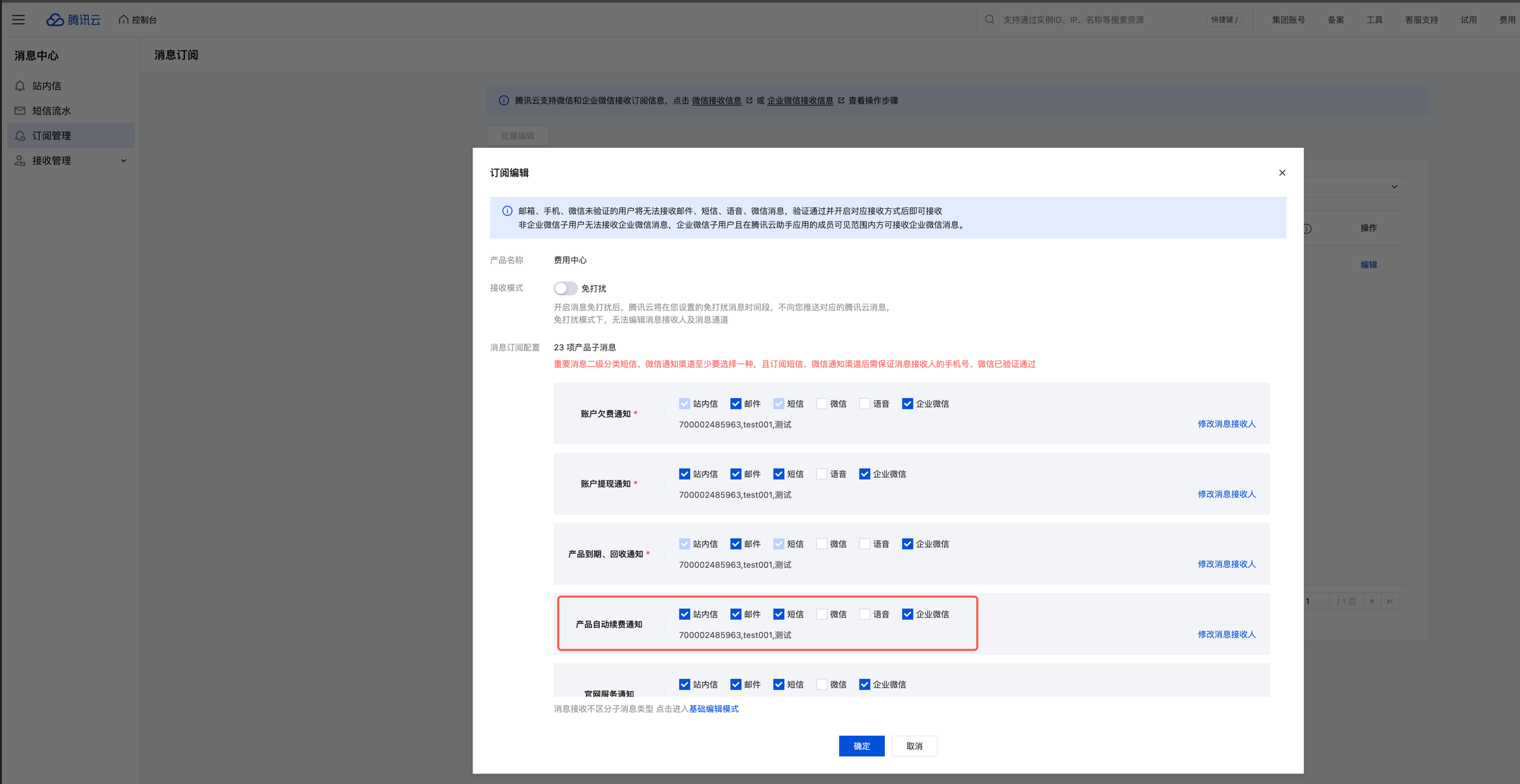1520x784 pixels.
Task: Check 微信 for 账户欠费通知
Action: pos(821,404)
